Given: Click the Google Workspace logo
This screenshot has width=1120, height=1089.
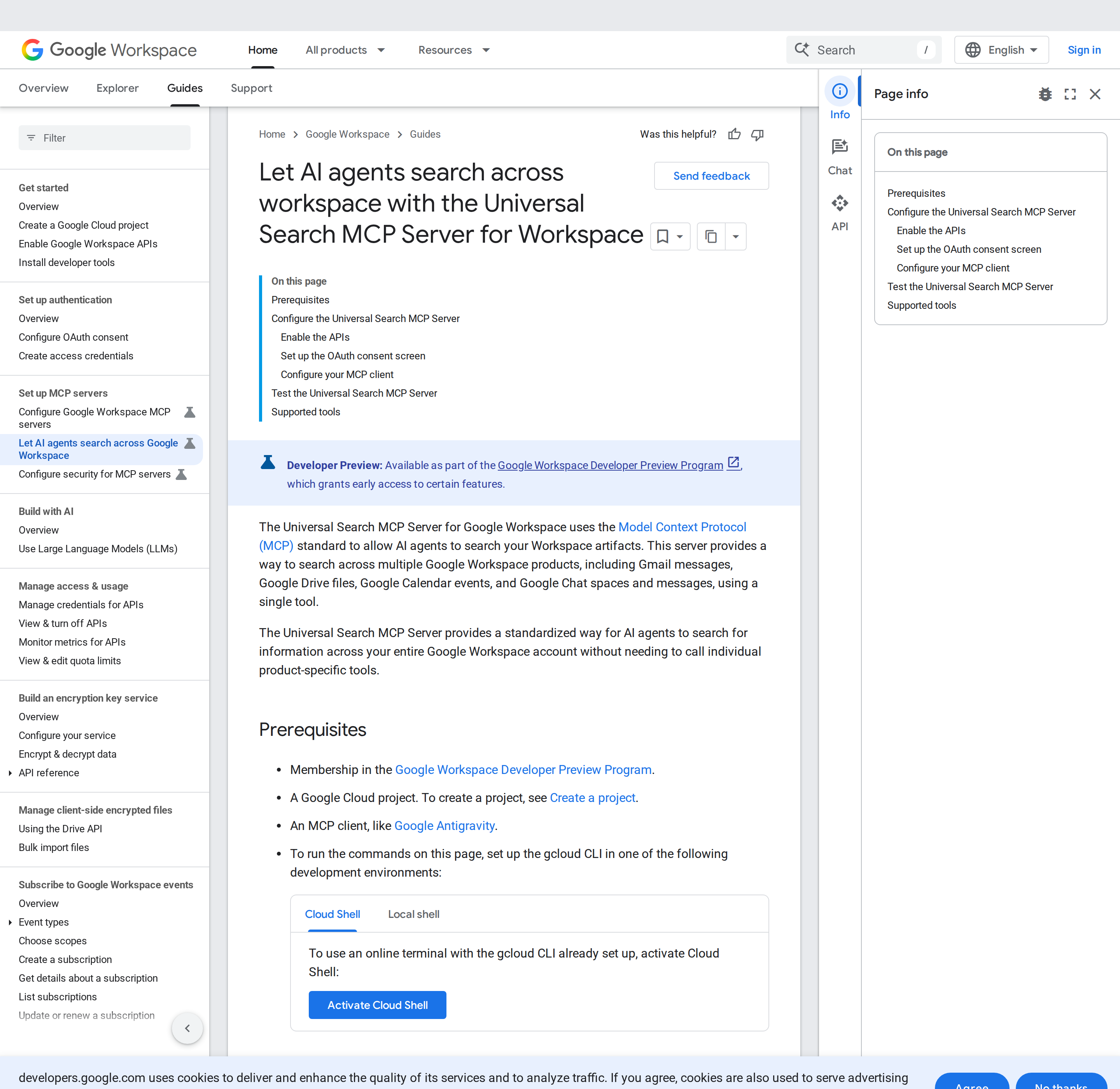Looking at the screenshot, I should 108,50.
